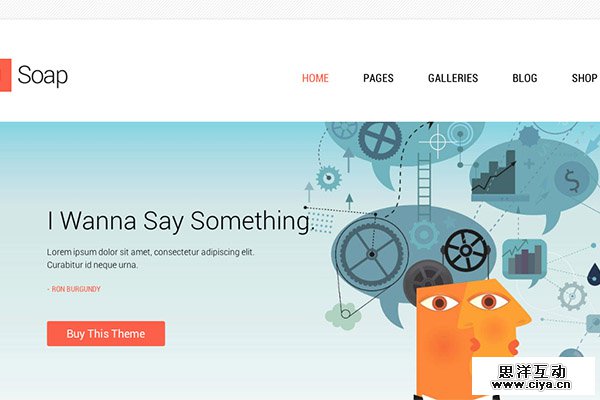Click the I Wanna Say Something headline
Screen dimensions: 600x400
pyautogui.click(x=179, y=221)
